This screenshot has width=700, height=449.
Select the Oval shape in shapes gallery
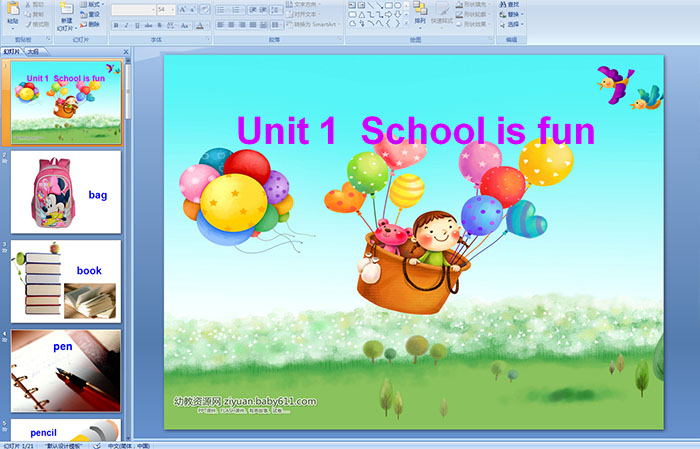[x=397, y=5]
